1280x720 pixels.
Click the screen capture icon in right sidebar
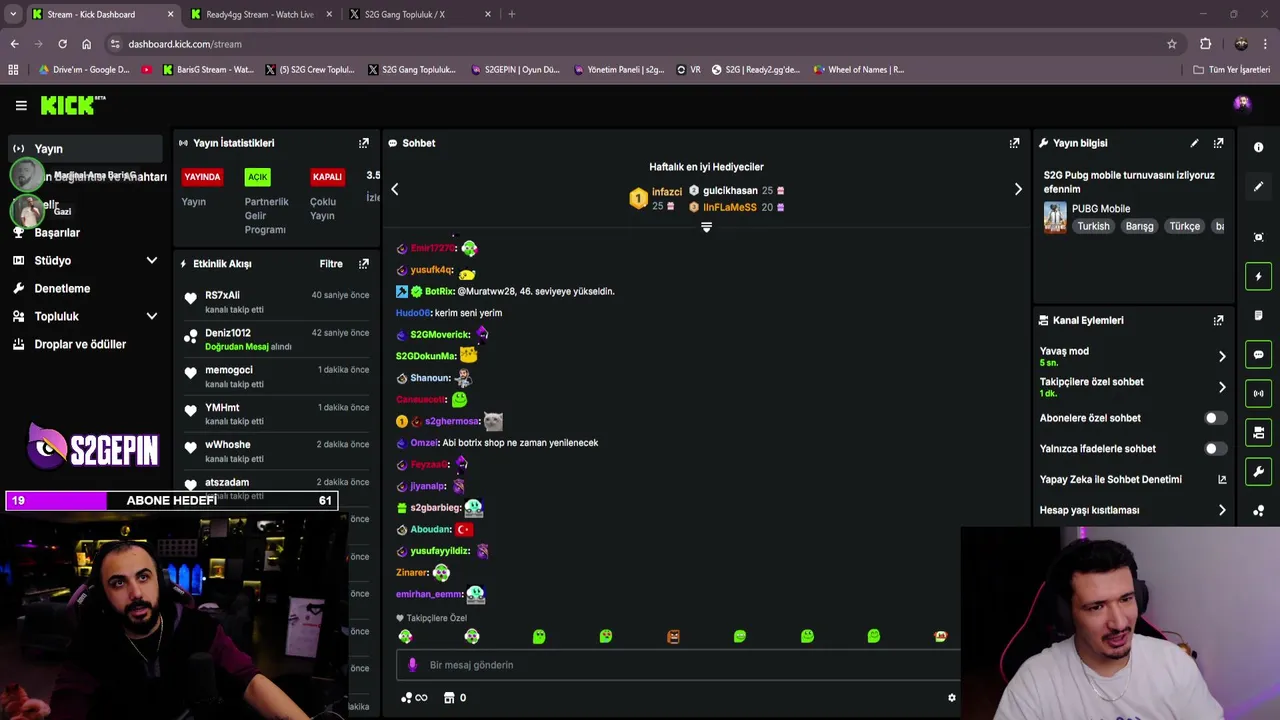click(1258, 237)
